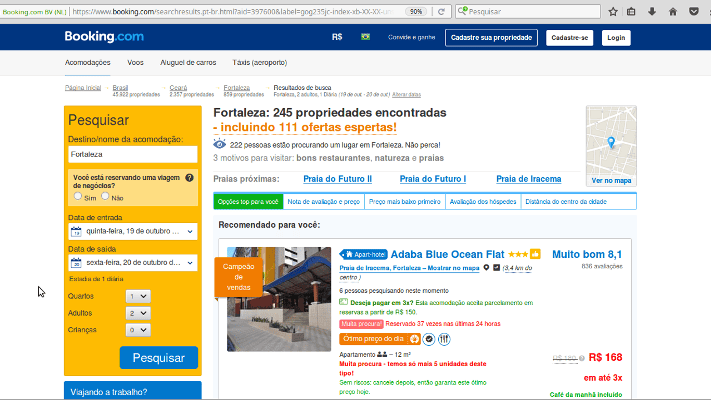Click Alterar datas link
This screenshot has width=711, height=400.
[407, 94]
